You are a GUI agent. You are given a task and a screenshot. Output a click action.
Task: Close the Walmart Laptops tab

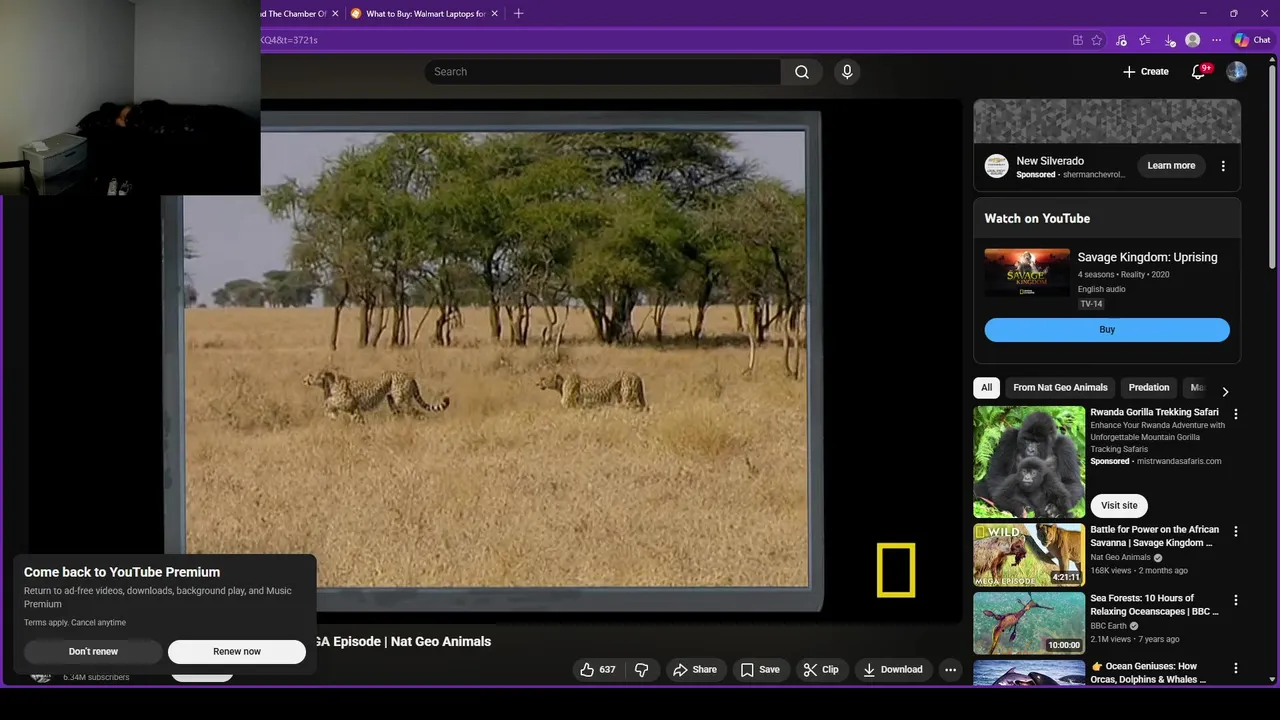click(x=494, y=14)
